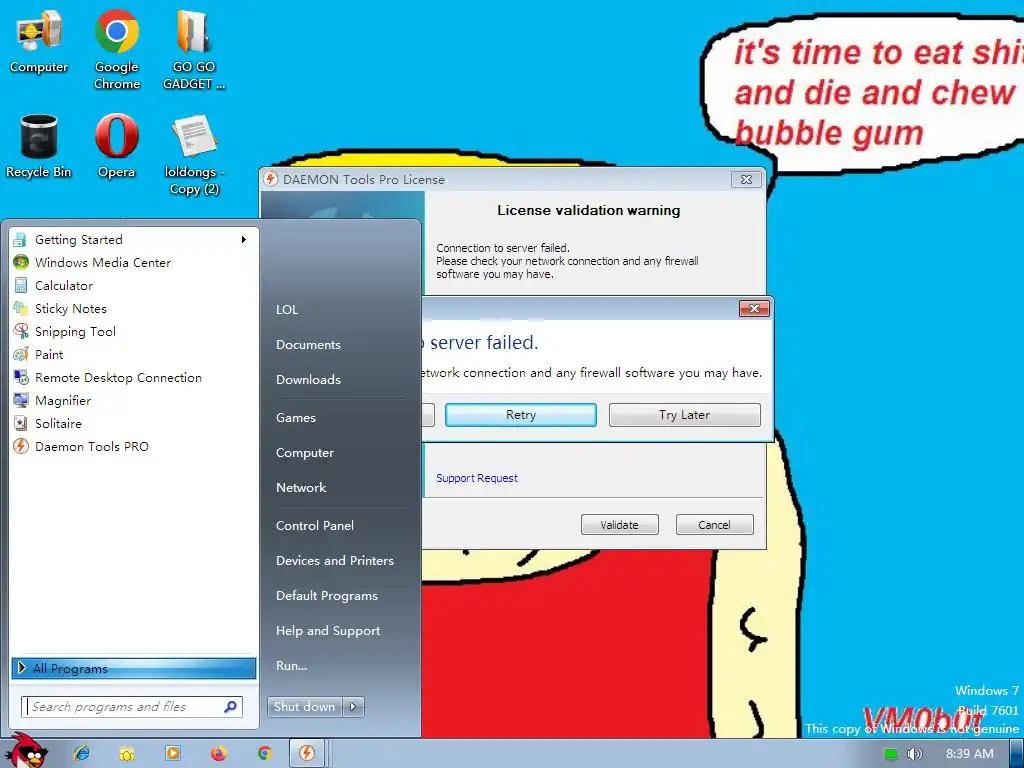This screenshot has height=768, width=1024.
Task: Open the Shut down options arrow
Action: click(353, 707)
